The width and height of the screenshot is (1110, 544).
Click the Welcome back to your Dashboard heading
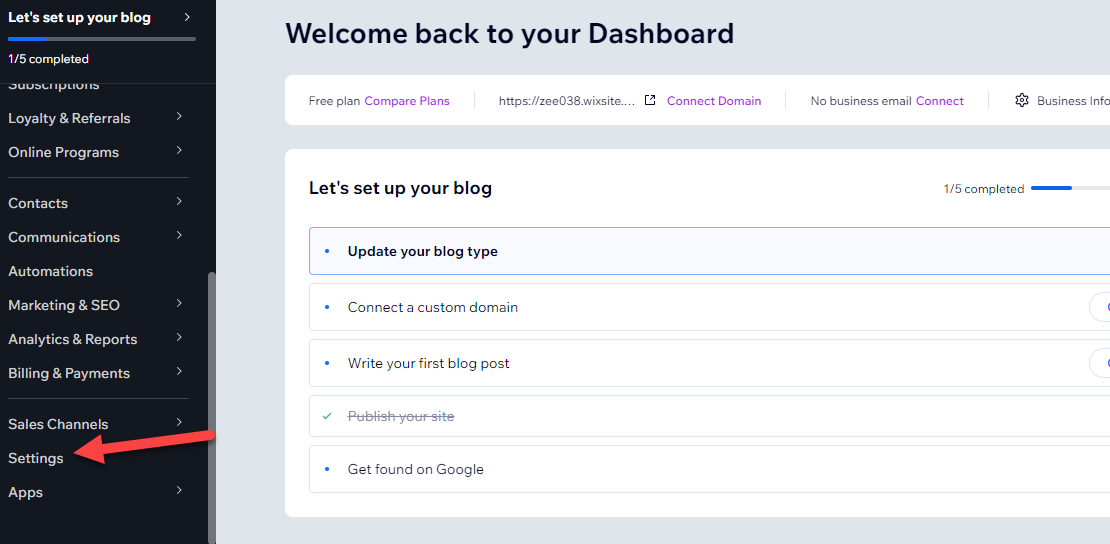click(510, 33)
